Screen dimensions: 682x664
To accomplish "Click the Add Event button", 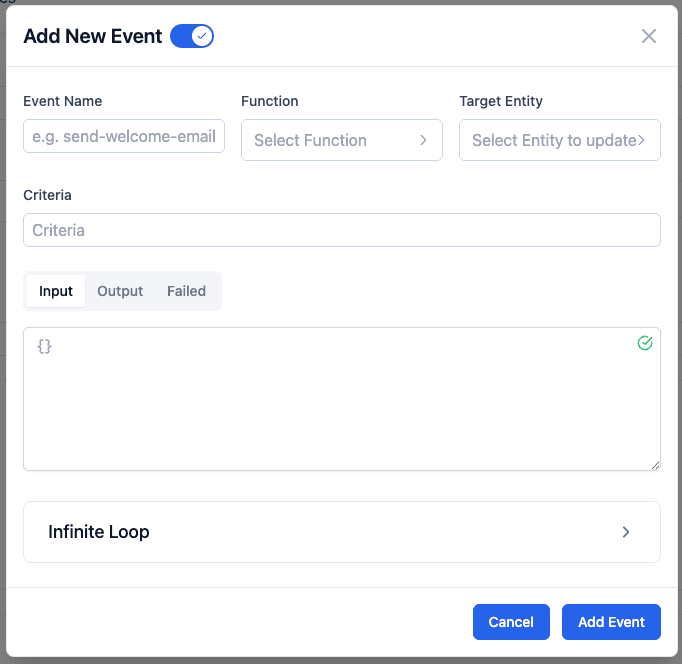I will (x=611, y=622).
